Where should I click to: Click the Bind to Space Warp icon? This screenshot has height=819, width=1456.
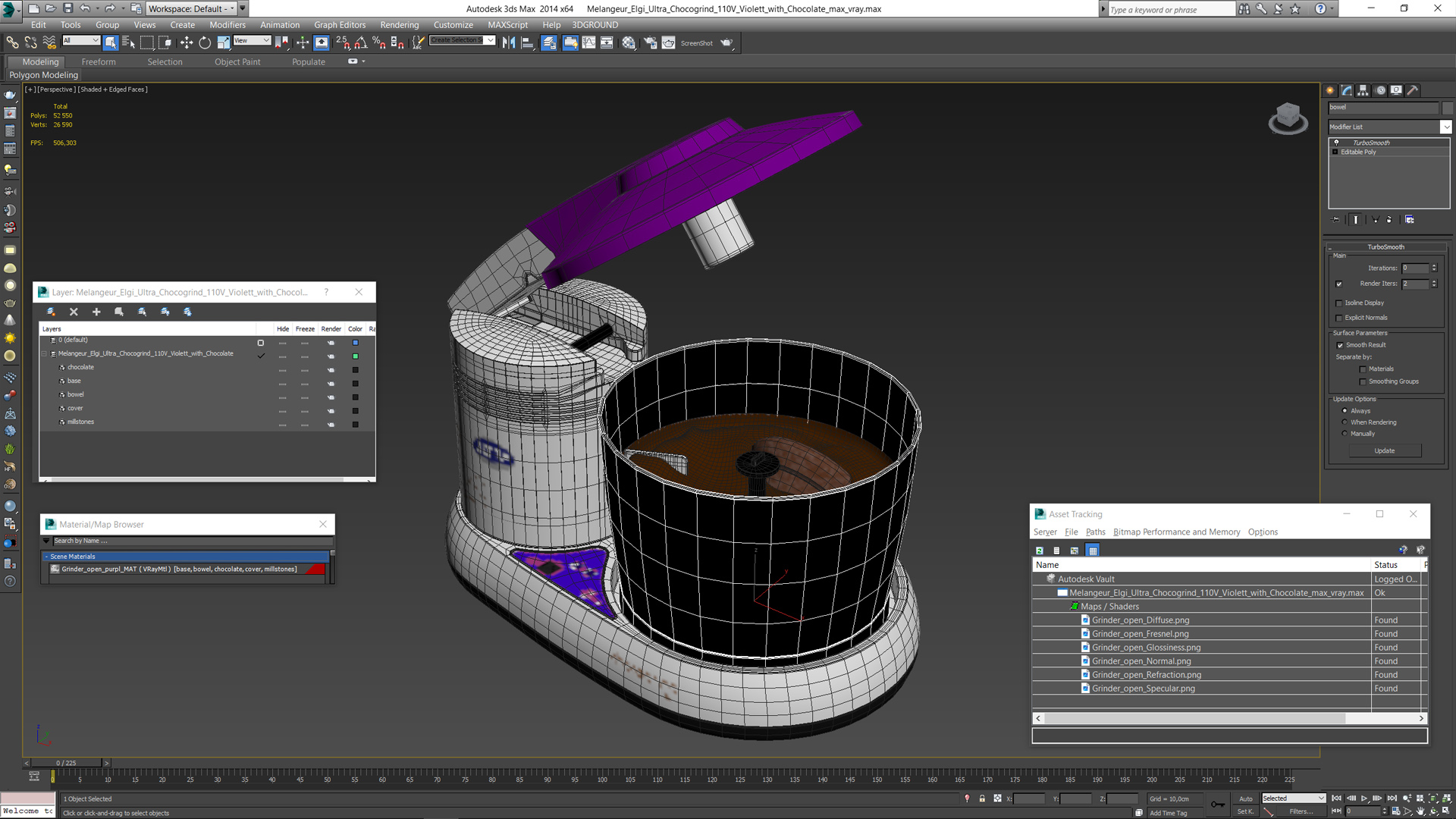point(49,42)
